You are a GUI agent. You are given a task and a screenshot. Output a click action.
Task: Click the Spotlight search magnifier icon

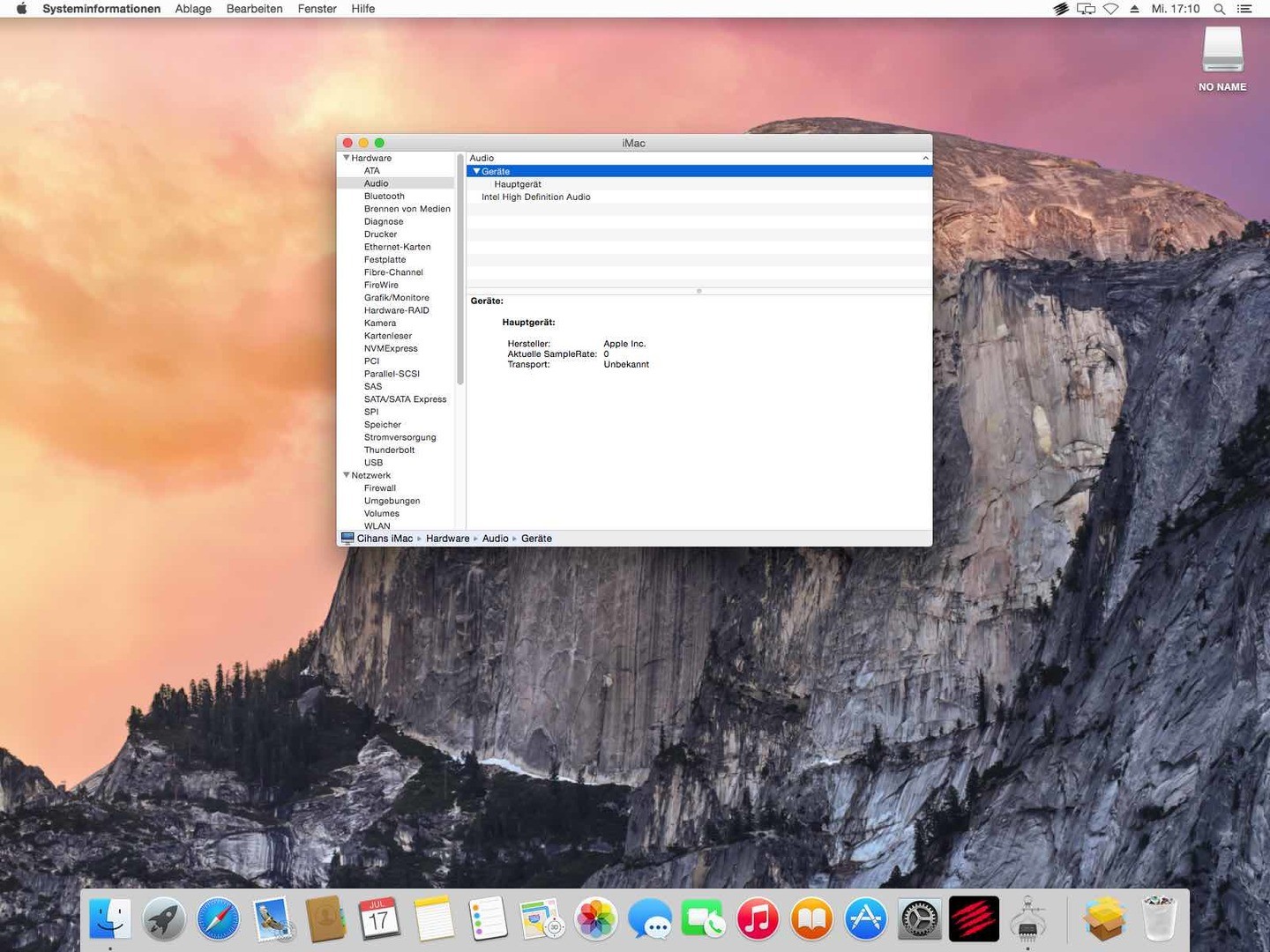click(x=1219, y=9)
